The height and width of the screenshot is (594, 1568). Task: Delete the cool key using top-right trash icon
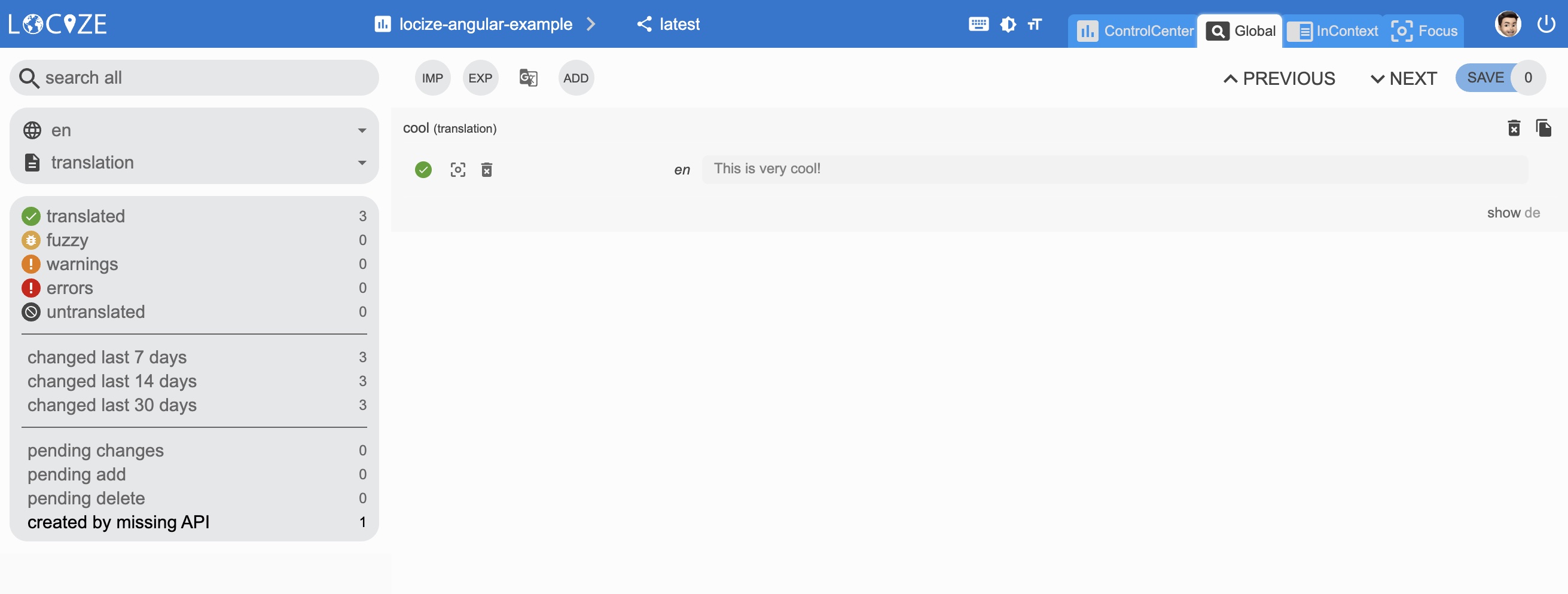click(1514, 128)
